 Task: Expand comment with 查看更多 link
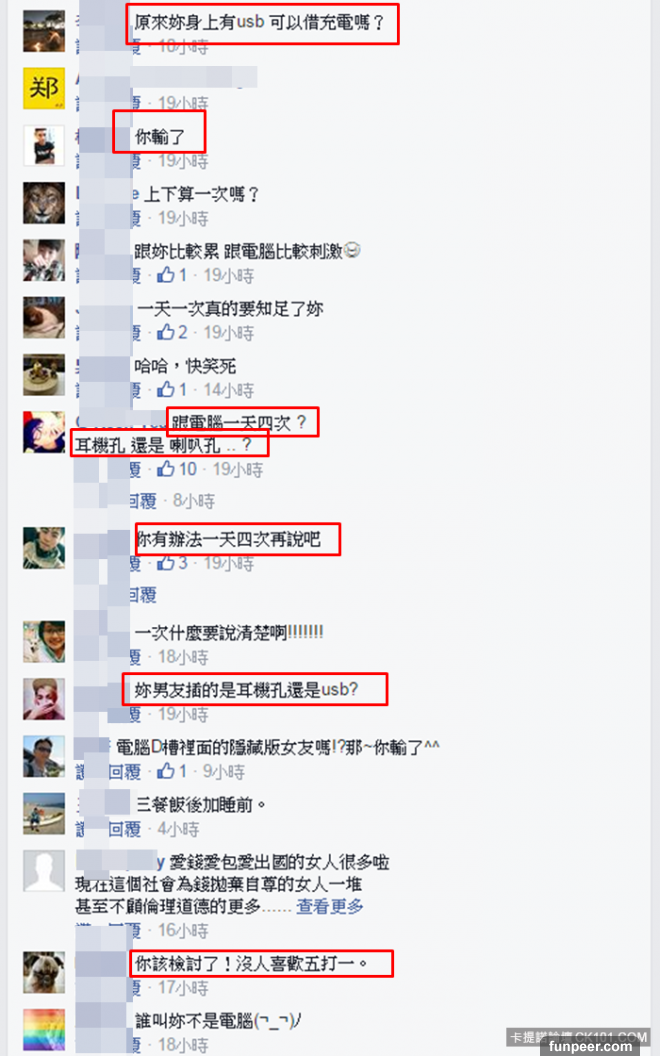(329, 906)
